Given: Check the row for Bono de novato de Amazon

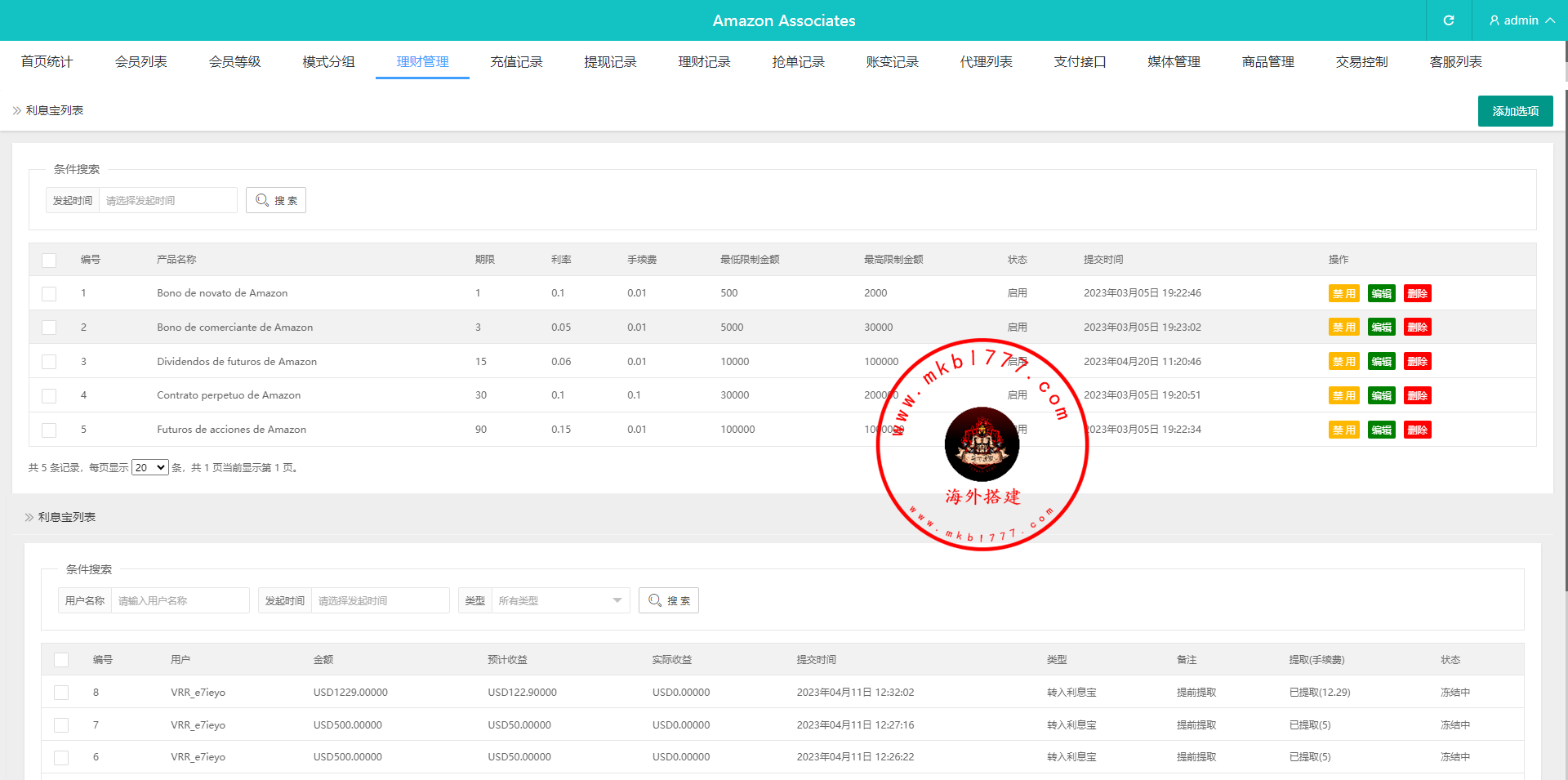Looking at the screenshot, I should pyautogui.click(x=49, y=293).
